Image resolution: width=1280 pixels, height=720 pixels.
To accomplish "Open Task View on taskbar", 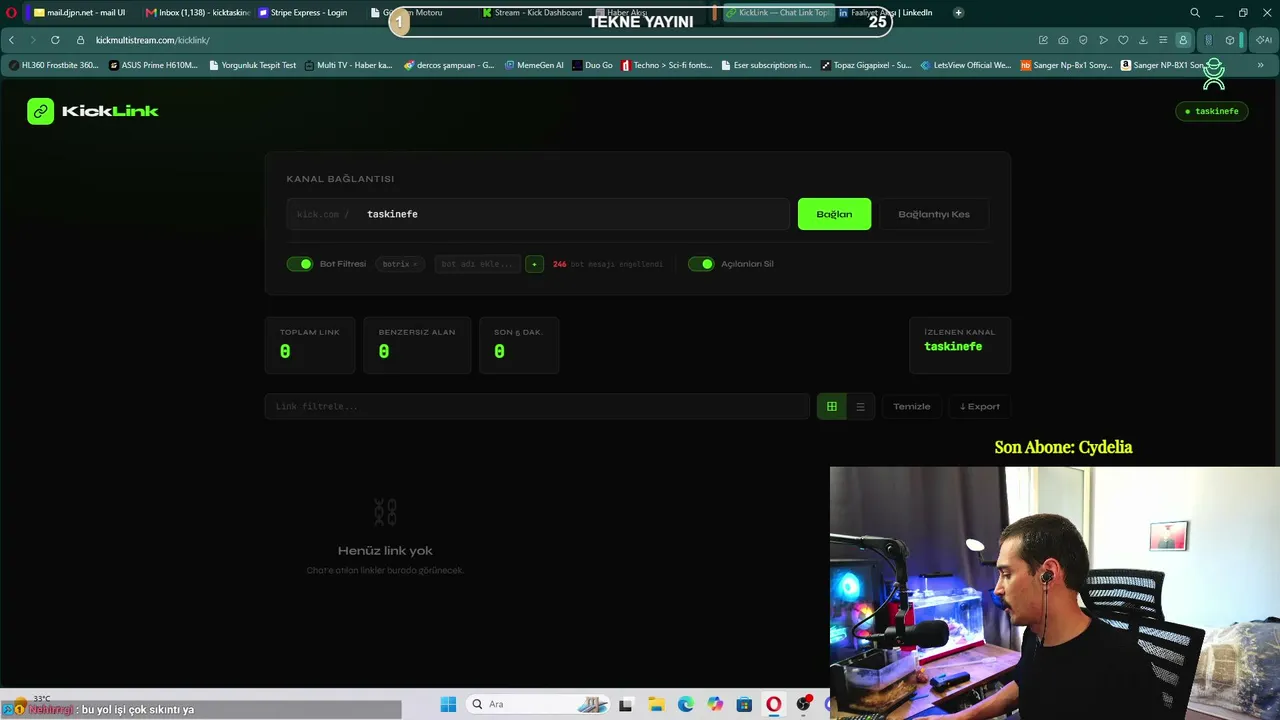I will (x=626, y=704).
